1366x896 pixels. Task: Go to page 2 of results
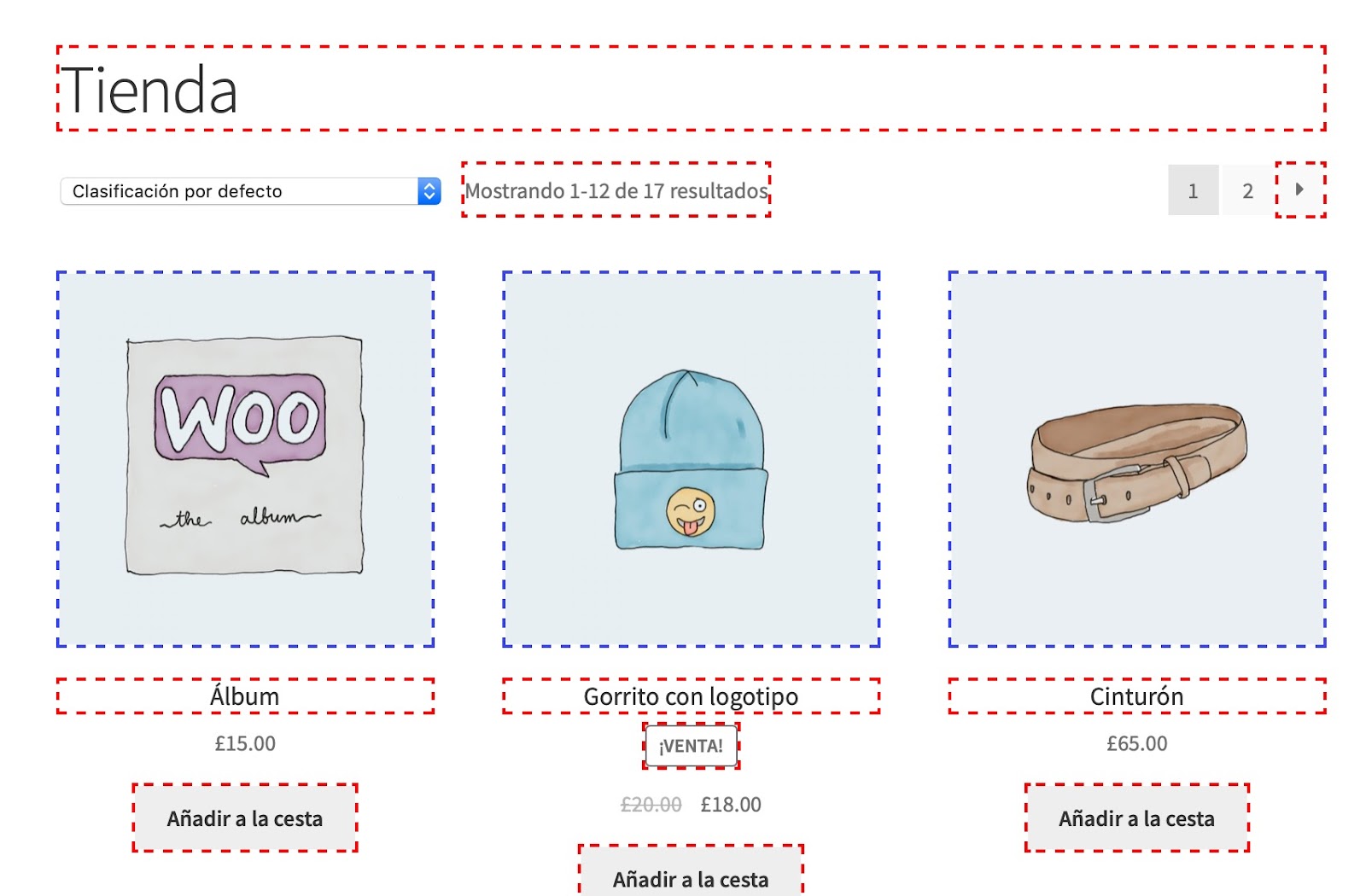click(1247, 190)
